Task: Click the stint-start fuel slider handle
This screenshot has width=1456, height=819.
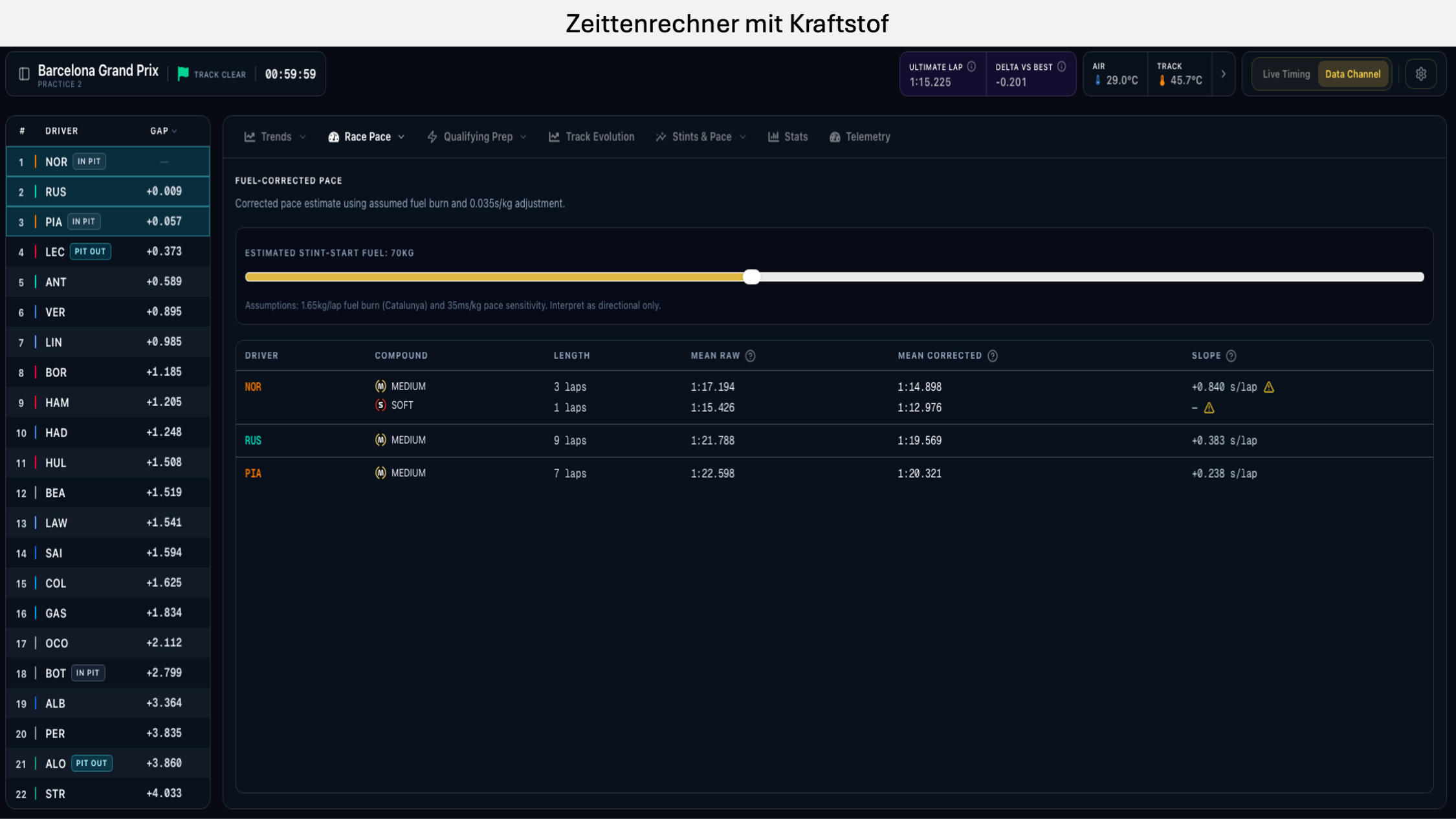Action: (751, 277)
